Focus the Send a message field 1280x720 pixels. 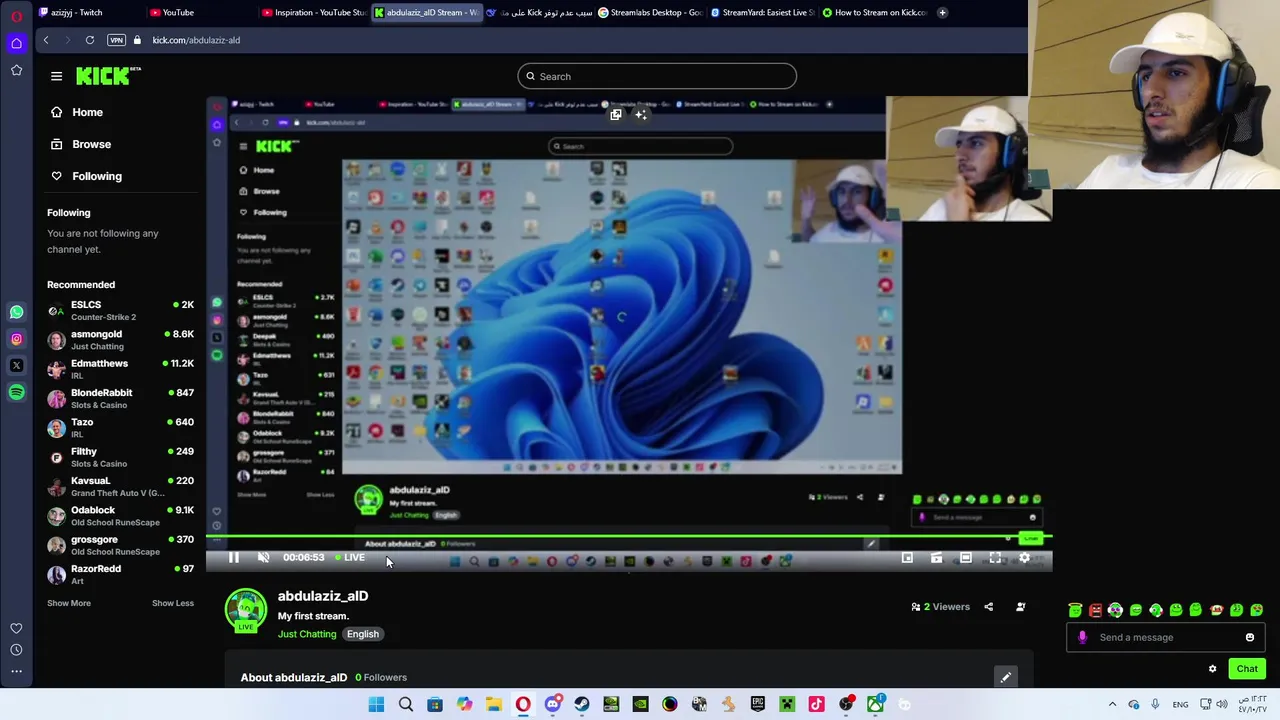1165,637
